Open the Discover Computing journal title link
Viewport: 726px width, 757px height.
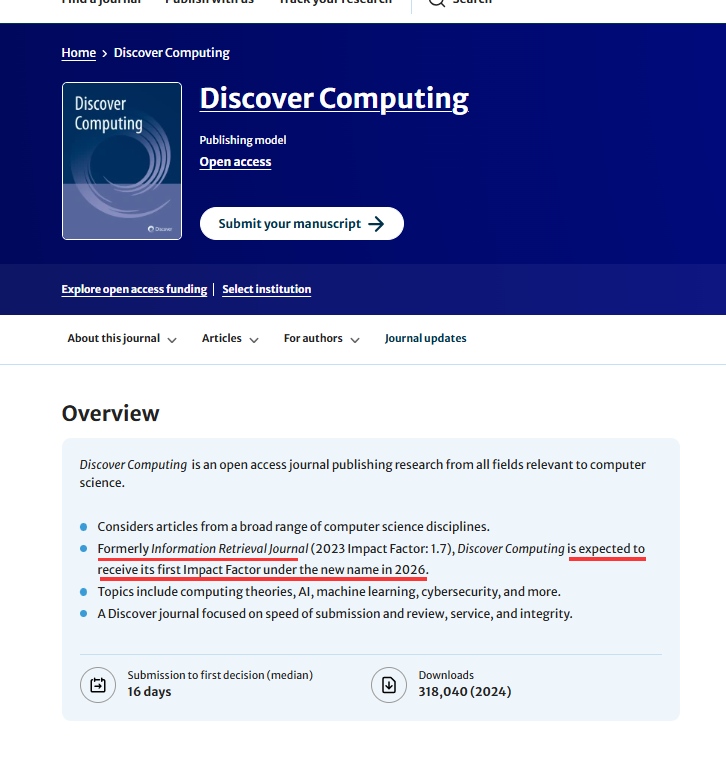[334, 98]
